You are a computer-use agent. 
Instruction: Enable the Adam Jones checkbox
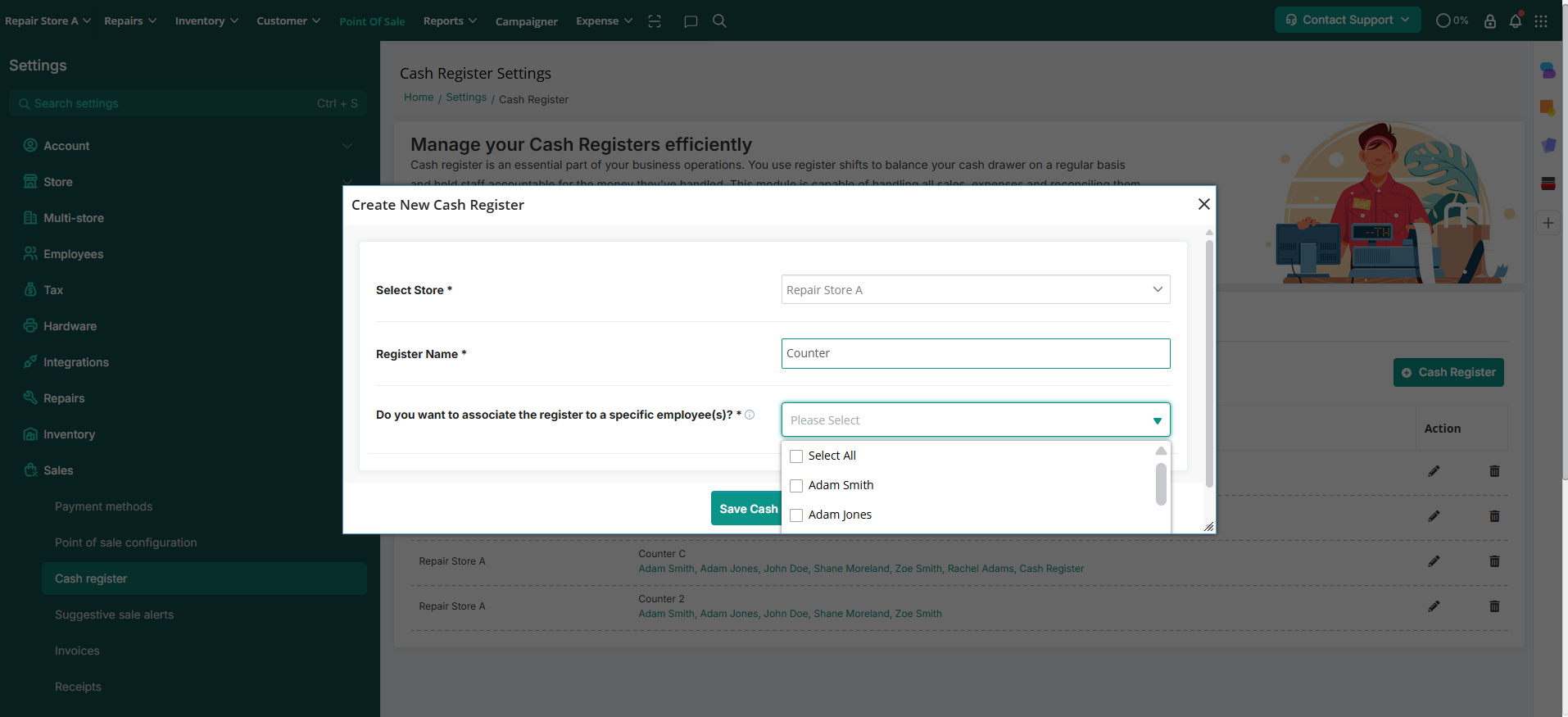click(x=796, y=515)
